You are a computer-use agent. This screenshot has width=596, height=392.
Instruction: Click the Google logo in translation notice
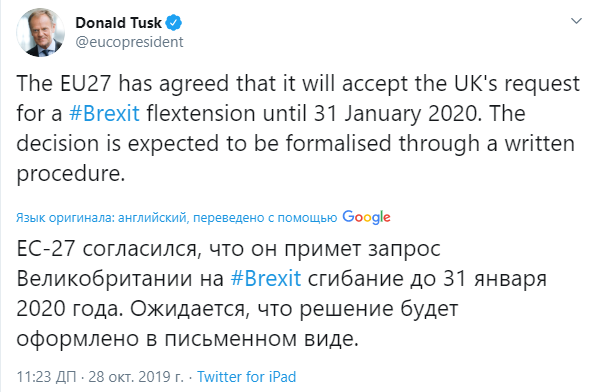pos(366,217)
